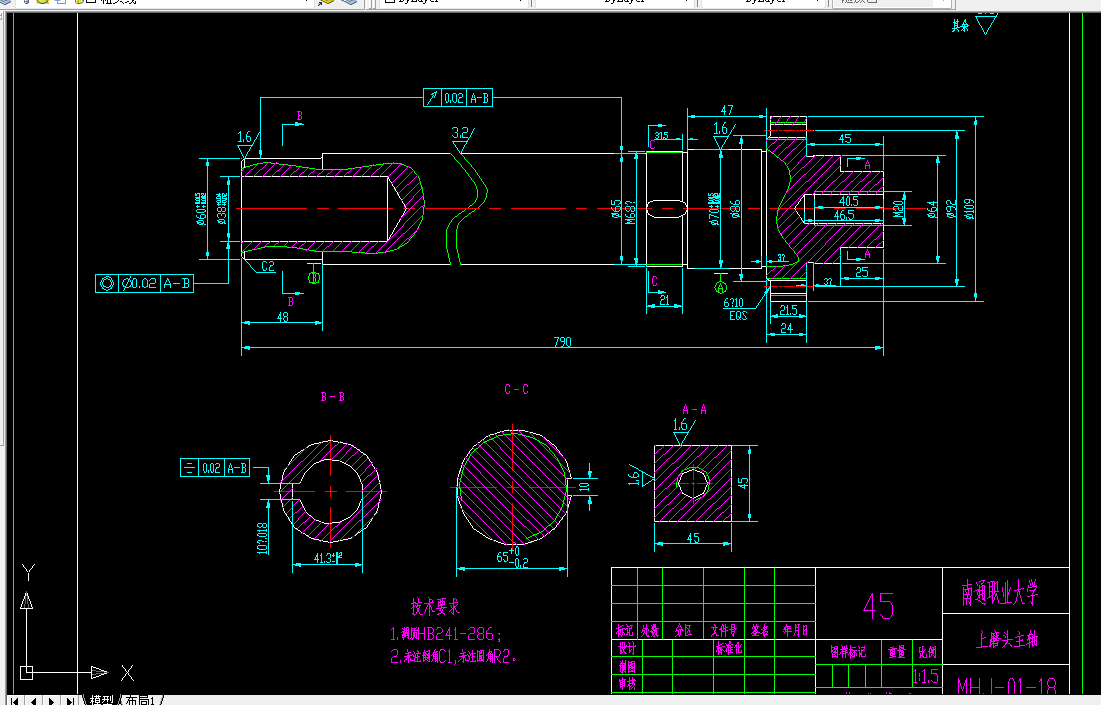Select the 设计 title block cell
This screenshot has height=705, width=1101.
626,648
